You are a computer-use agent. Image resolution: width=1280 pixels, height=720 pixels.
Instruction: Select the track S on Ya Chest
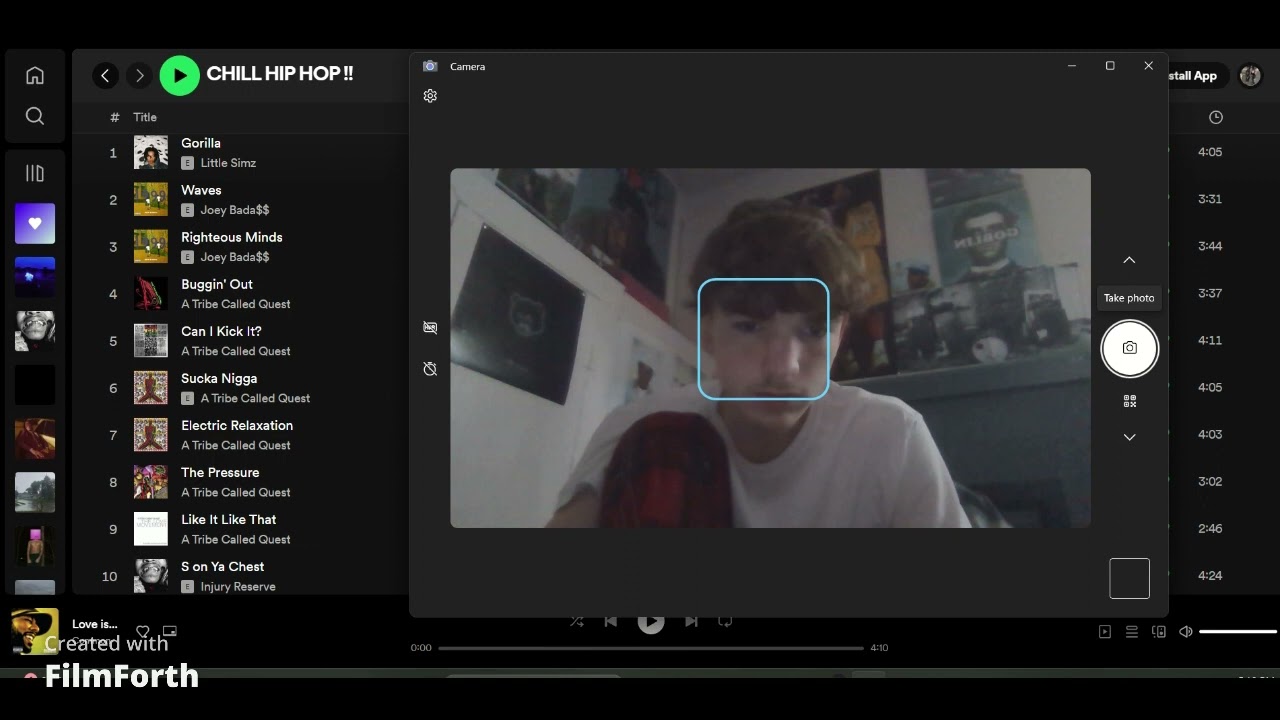tap(222, 566)
